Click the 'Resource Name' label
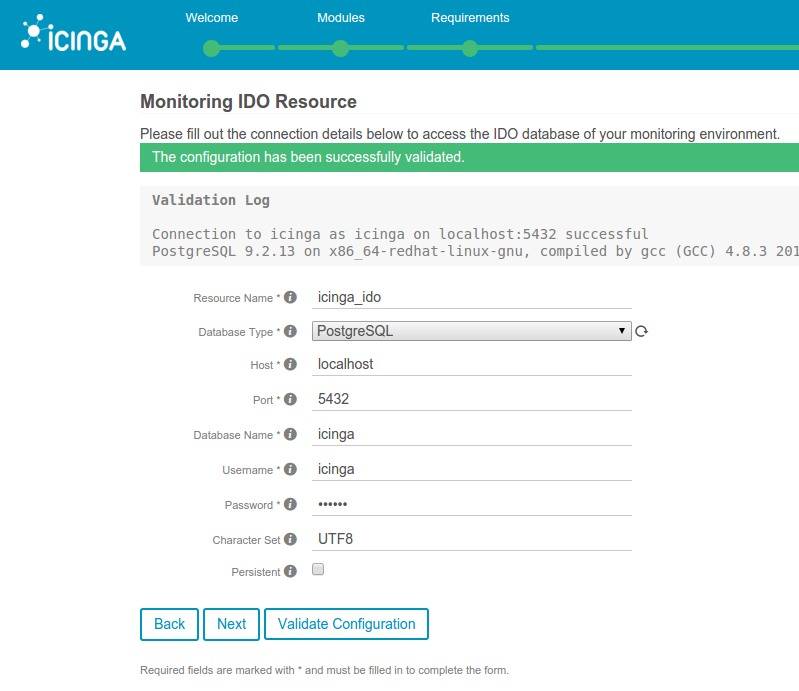This screenshot has height=691, width=799. [x=233, y=298]
